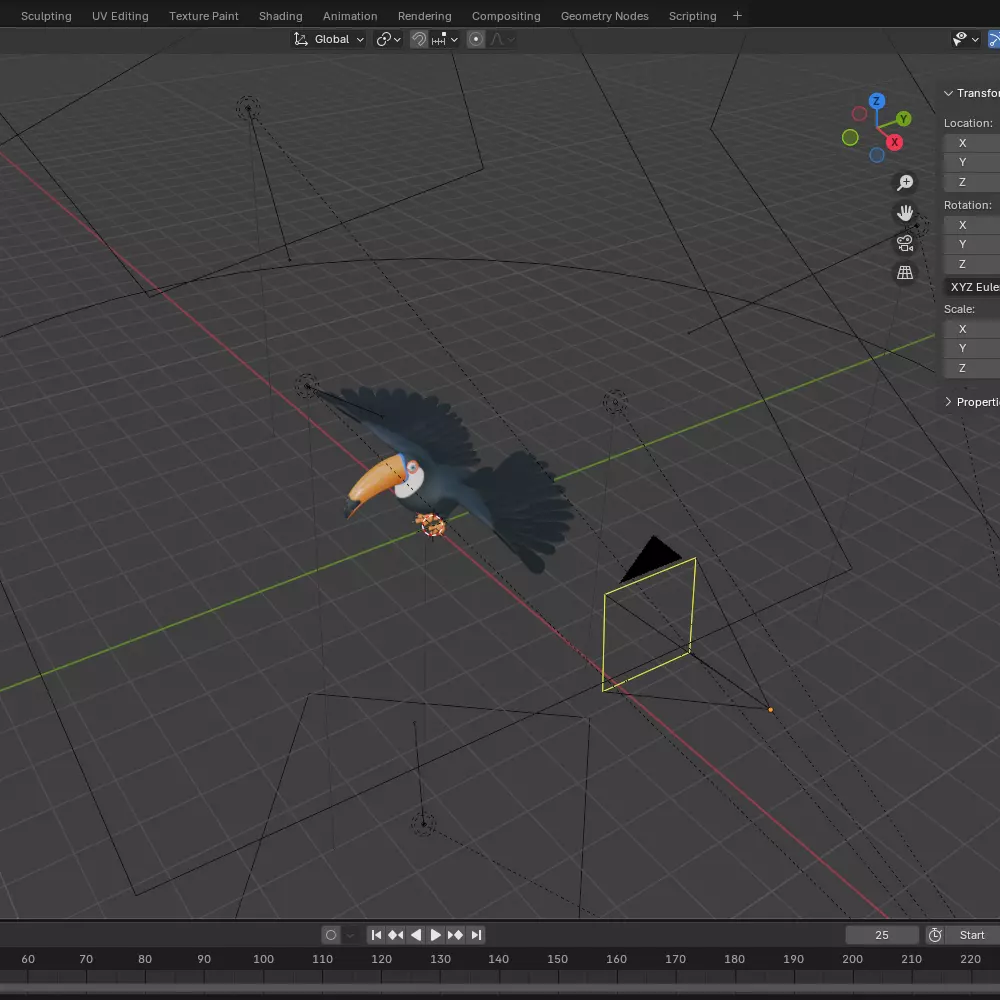This screenshot has width=1000, height=1000.
Task: Click the X axis on navigation gizmo
Action: pos(894,142)
